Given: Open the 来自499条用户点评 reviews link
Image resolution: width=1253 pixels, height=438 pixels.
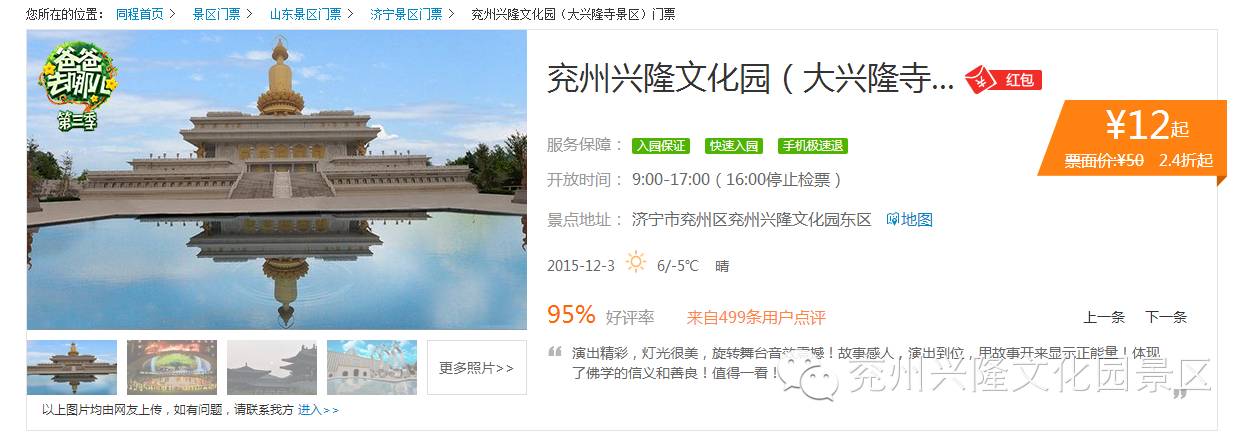Looking at the screenshot, I should 756,317.
